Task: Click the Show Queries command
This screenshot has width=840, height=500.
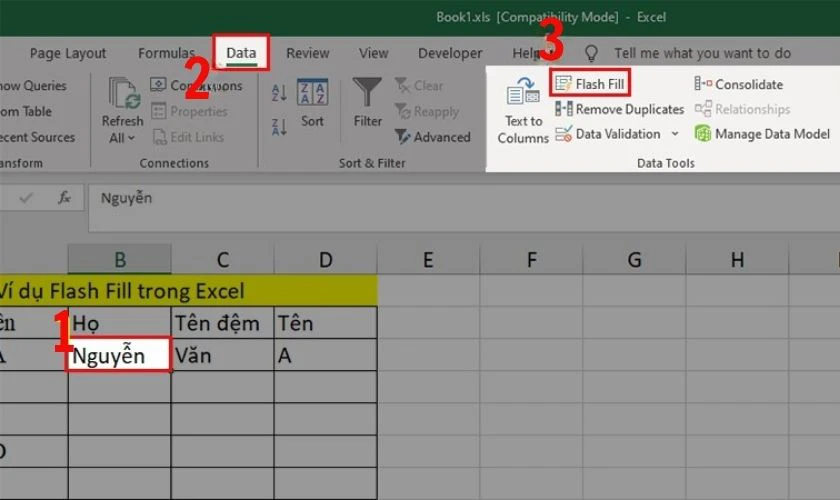Action: tap(33, 86)
